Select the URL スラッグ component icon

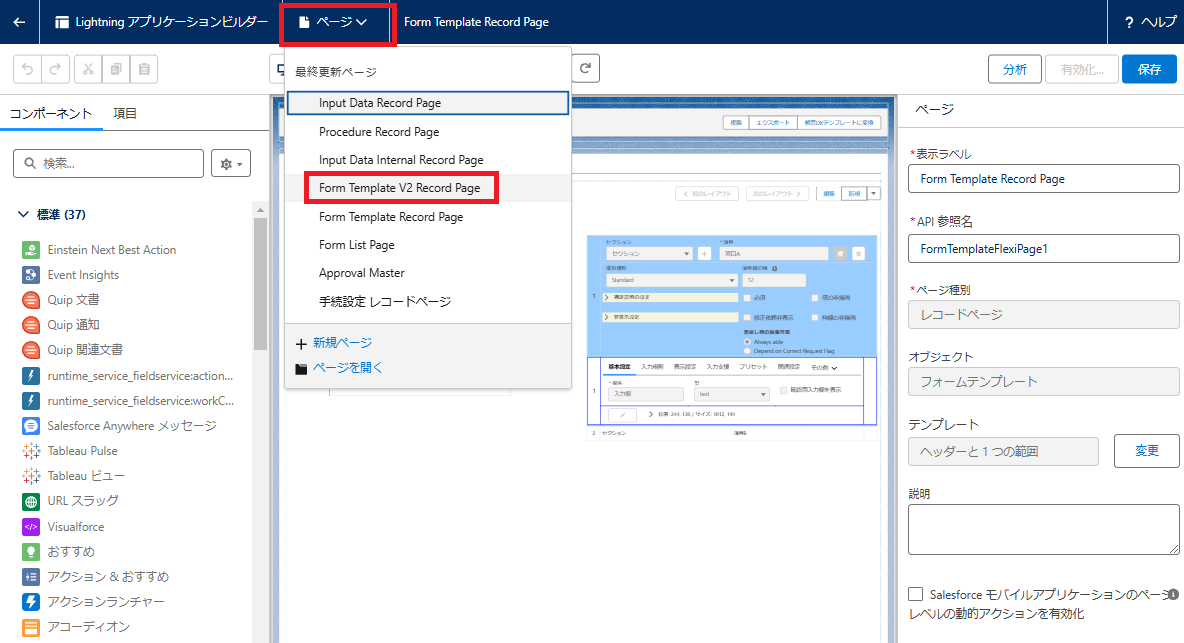click(x=31, y=501)
